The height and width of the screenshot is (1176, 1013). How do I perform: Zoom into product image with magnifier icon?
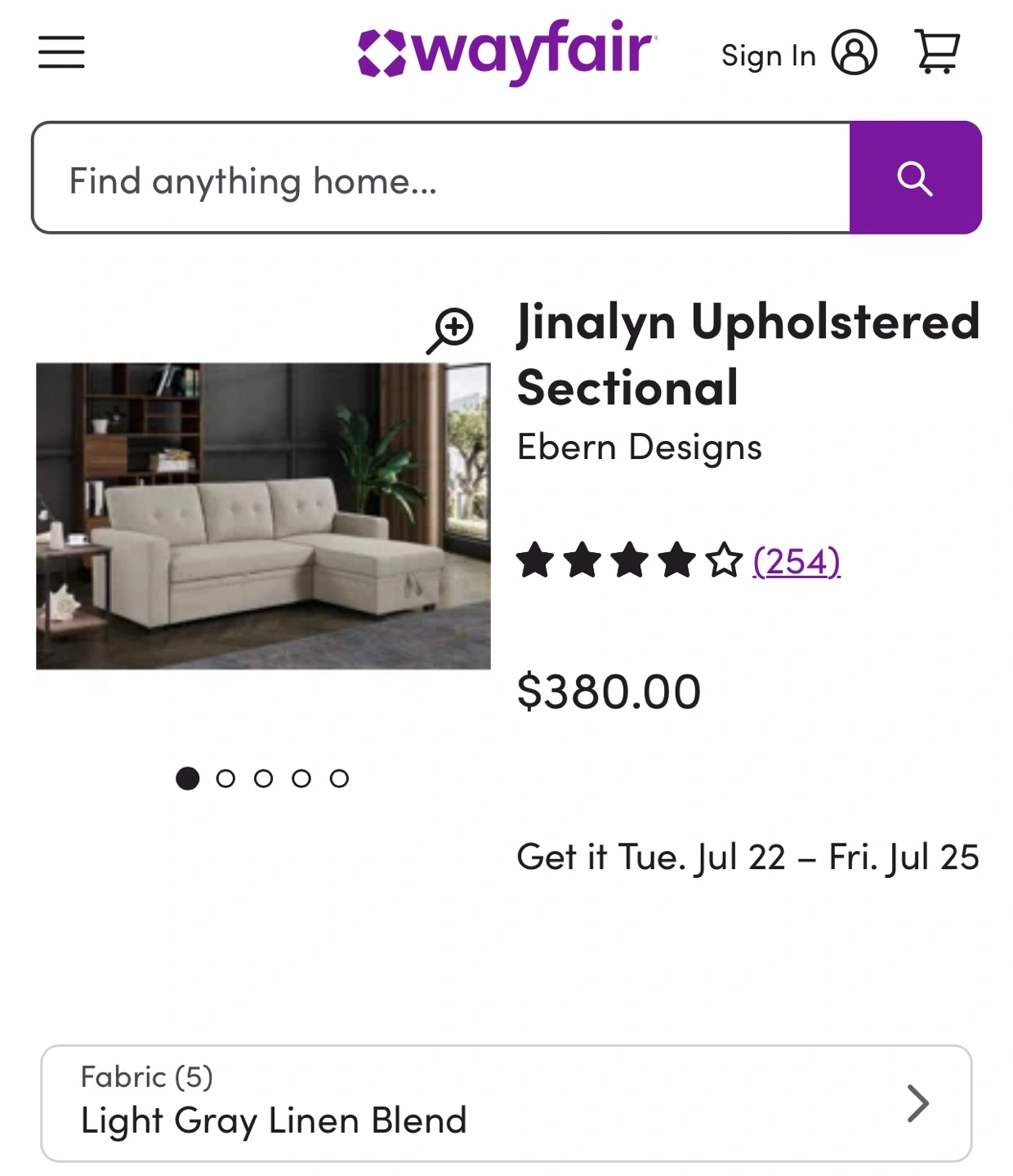(x=450, y=330)
